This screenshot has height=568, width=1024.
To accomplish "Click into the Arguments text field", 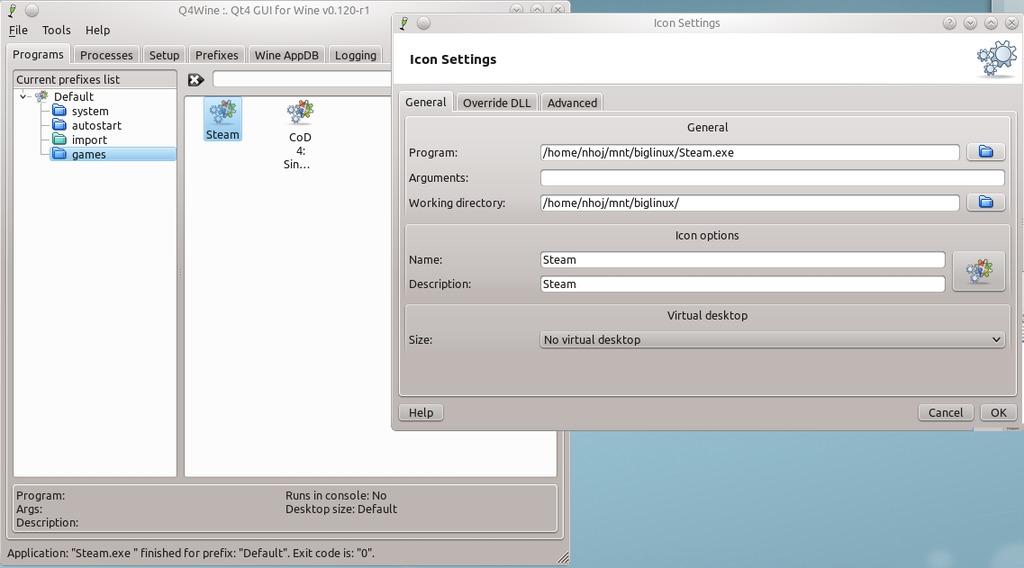I will [771, 178].
